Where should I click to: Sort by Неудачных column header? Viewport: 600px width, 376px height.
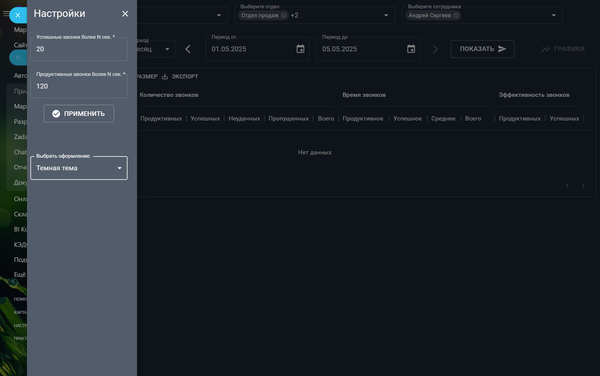point(244,119)
